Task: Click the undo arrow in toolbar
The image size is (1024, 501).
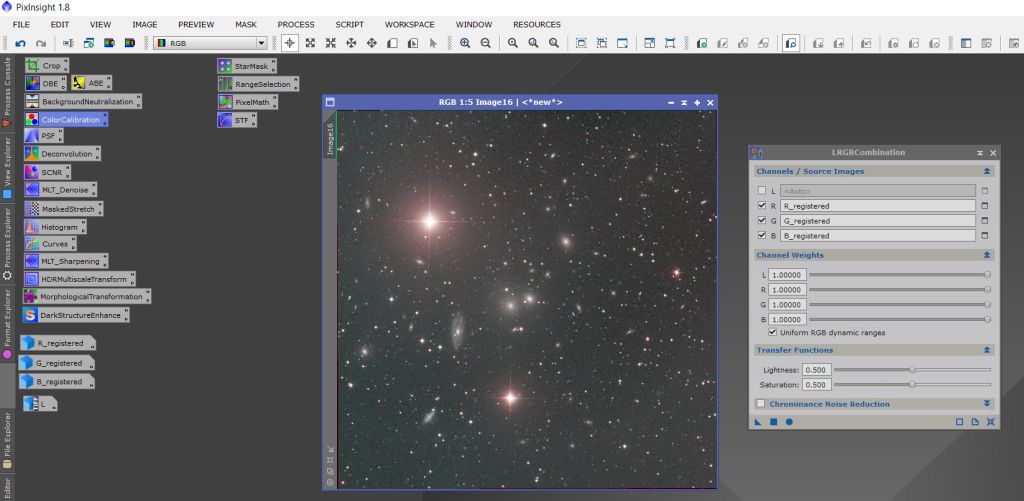Action: click(20, 43)
